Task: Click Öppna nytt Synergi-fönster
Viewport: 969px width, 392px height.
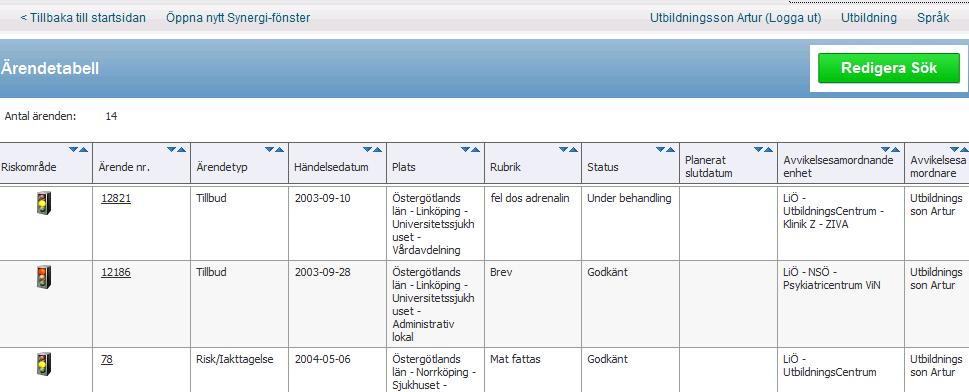Action: 238,18
